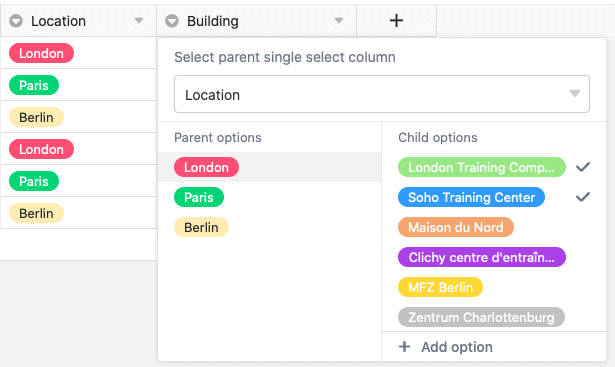615x367 pixels.
Task: Select Berlin under Parent options
Action: click(x=201, y=227)
